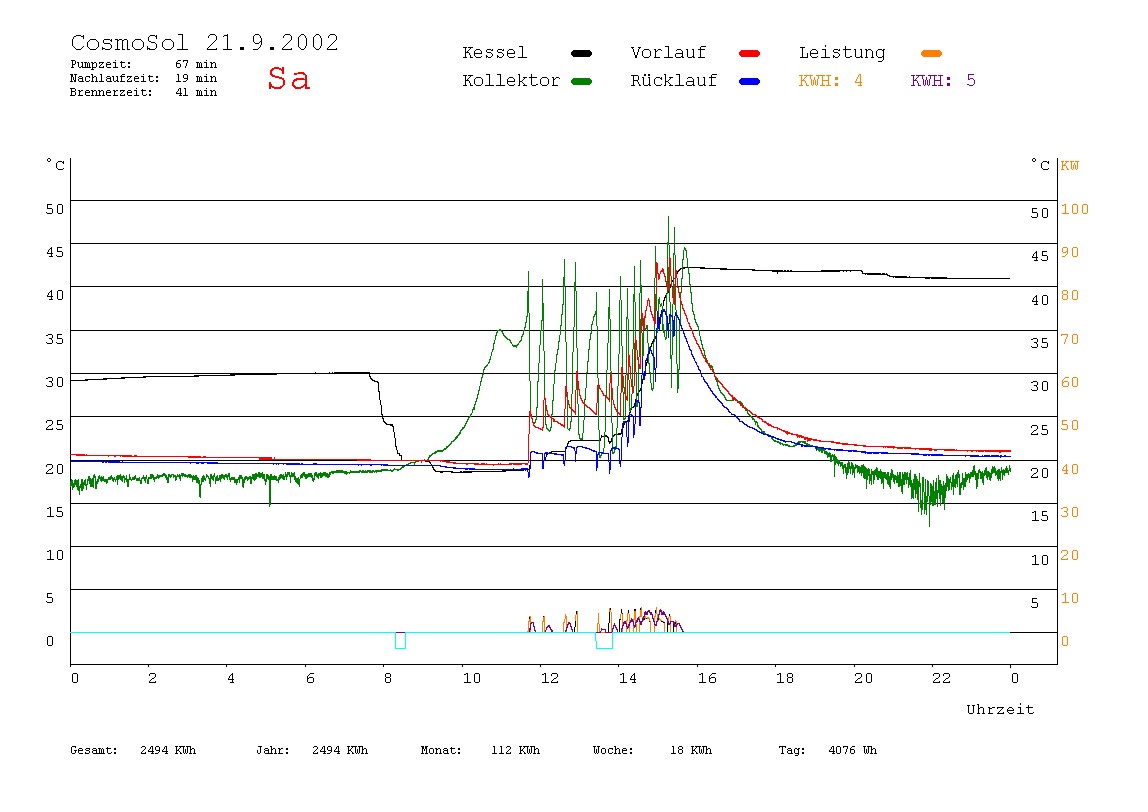The image size is (1148, 812).
Task: Click the red Vorlauf legend swatch
Action: [x=750, y=53]
